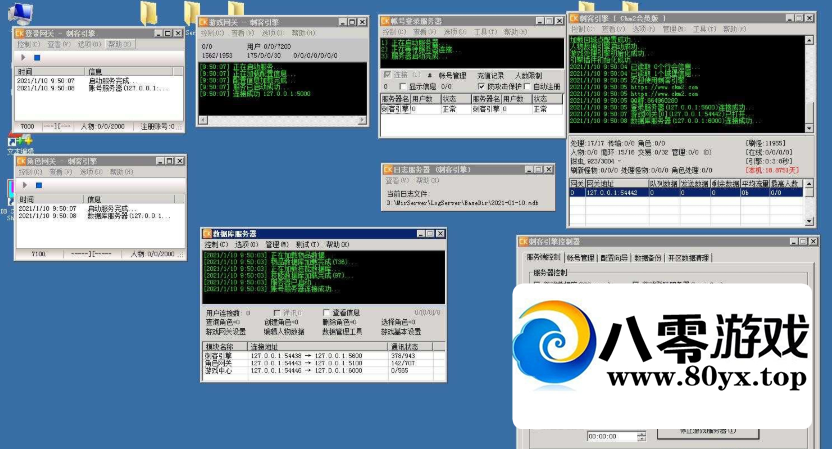Click down arrow of 刺客引擎 log scrollbar
This screenshot has height=449, width=832.
pyautogui.click(x=809, y=128)
